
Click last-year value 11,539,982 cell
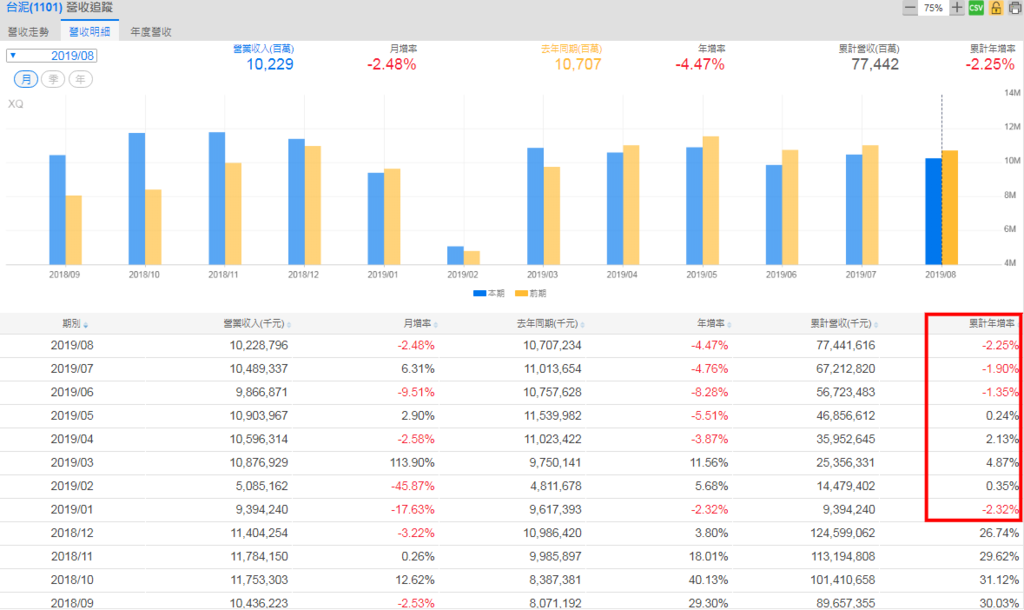552,415
